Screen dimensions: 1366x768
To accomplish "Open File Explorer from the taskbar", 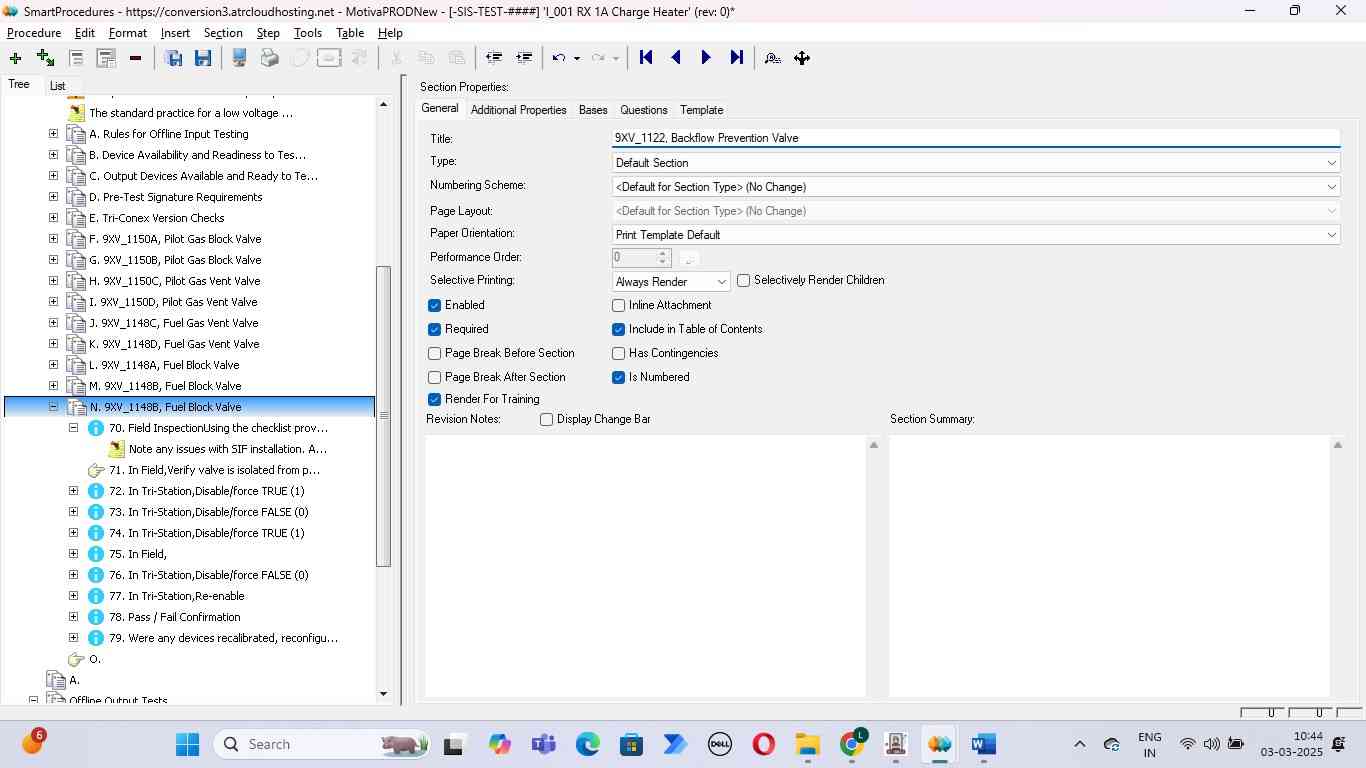I will click(x=807, y=744).
